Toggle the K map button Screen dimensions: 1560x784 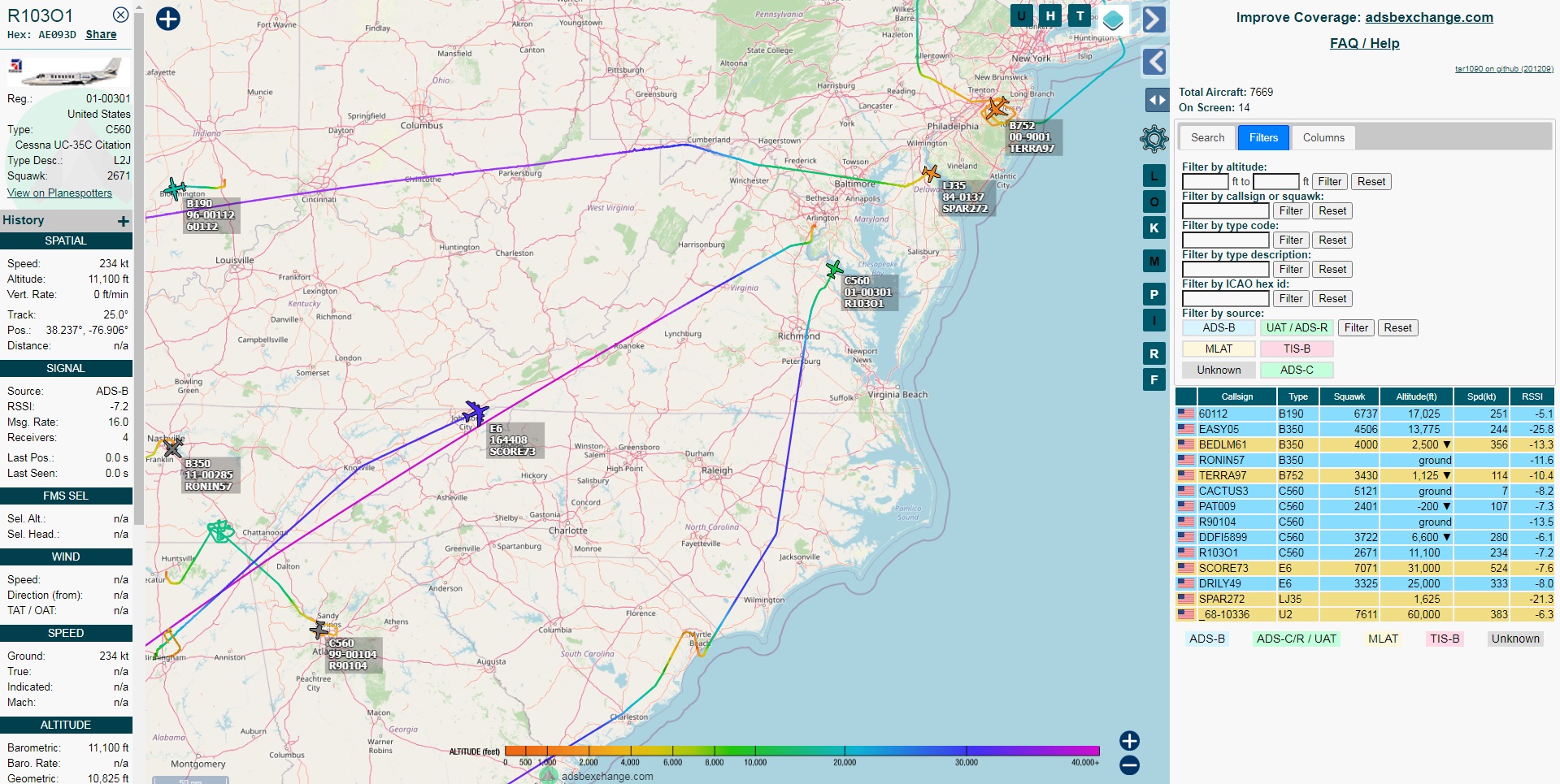pyautogui.click(x=1154, y=227)
